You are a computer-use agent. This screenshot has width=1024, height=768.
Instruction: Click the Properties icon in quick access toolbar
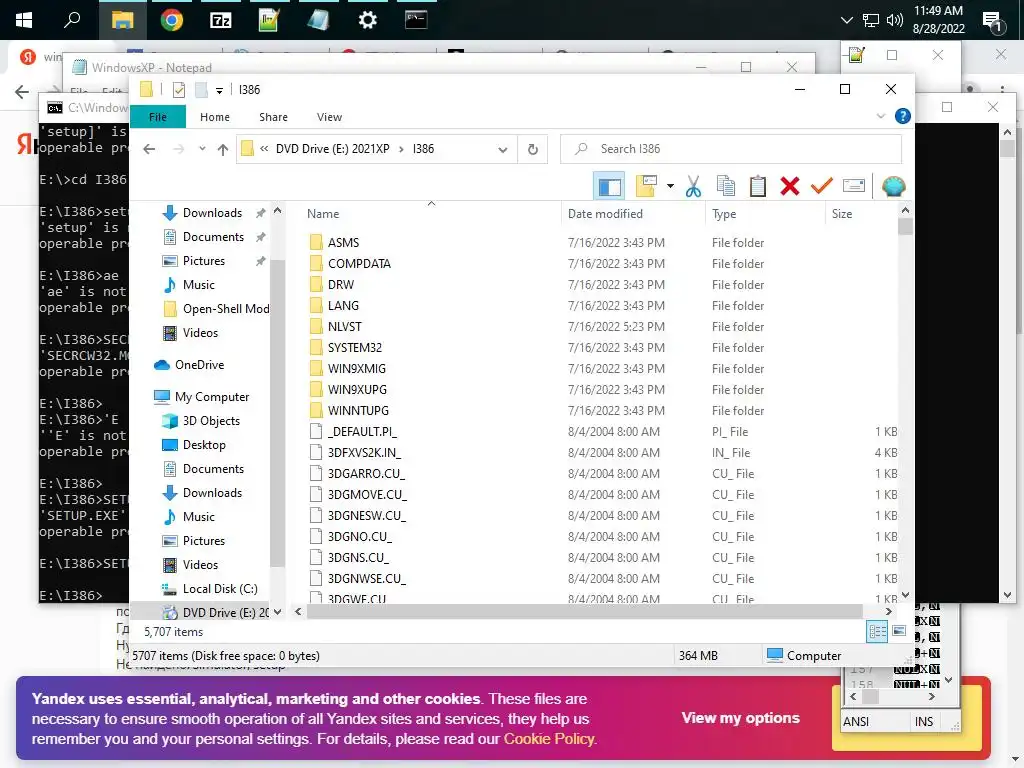[178, 89]
